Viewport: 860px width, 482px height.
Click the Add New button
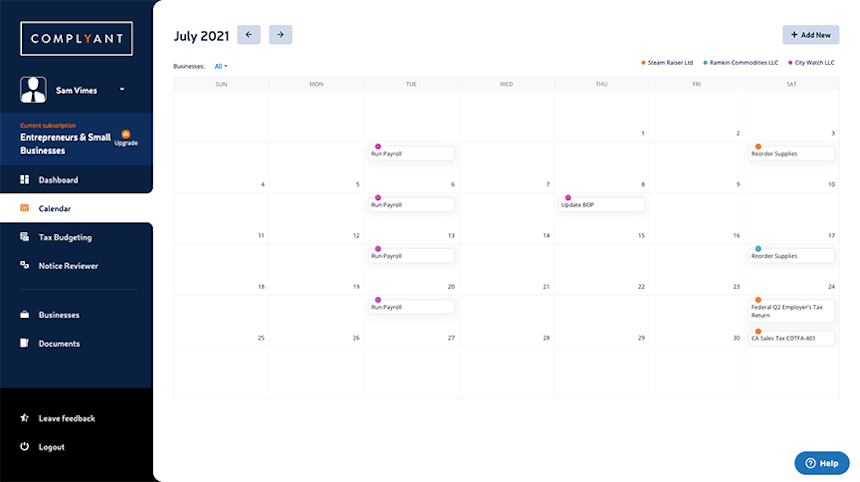pyautogui.click(x=811, y=35)
